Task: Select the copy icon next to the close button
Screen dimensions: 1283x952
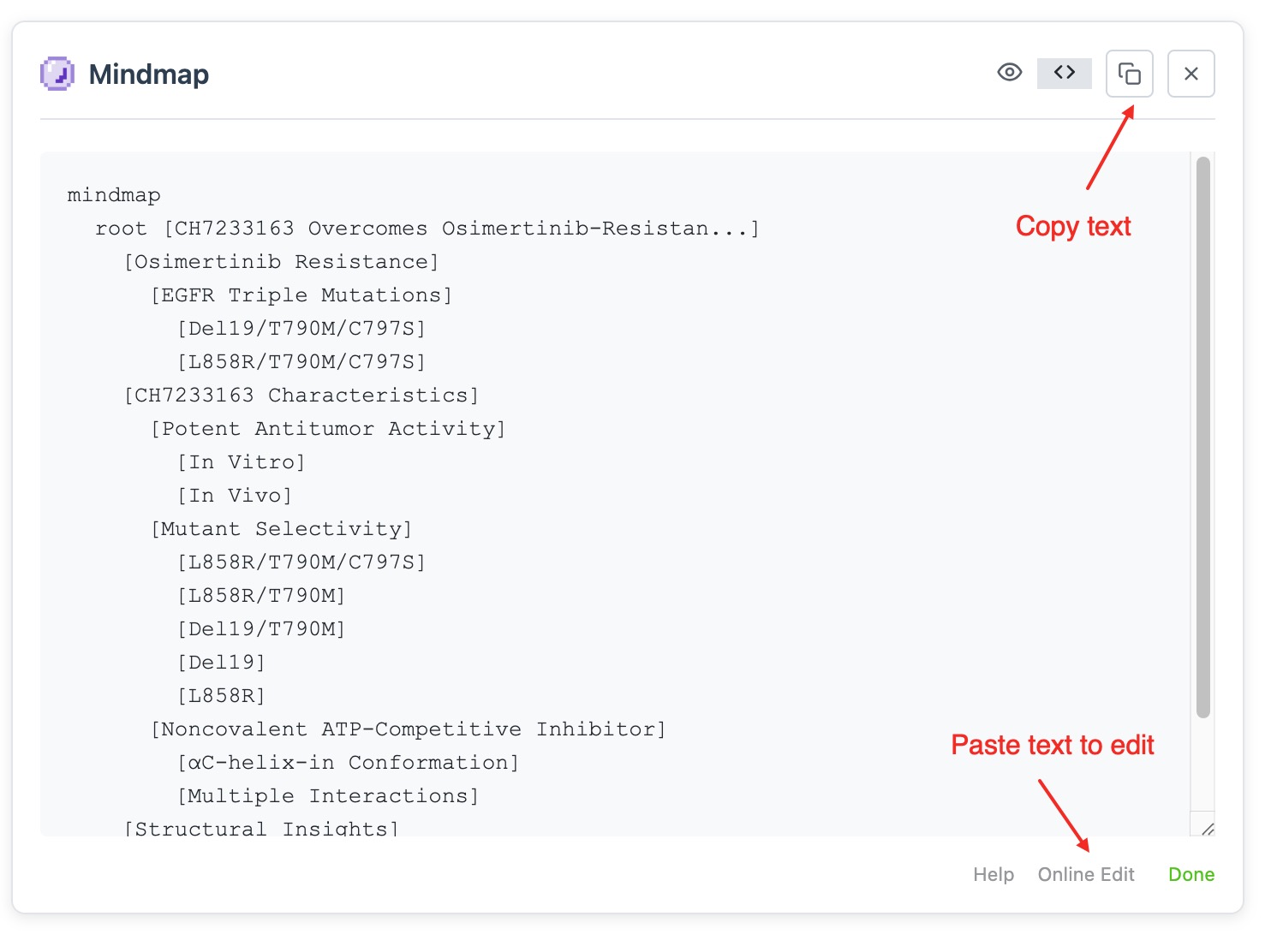Action: pyautogui.click(x=1129, y=74)
